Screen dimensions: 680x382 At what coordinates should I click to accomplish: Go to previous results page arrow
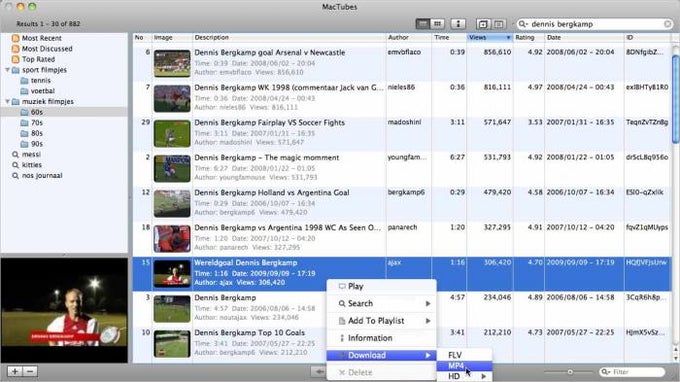pyautogui.click(x=319, y=372)
